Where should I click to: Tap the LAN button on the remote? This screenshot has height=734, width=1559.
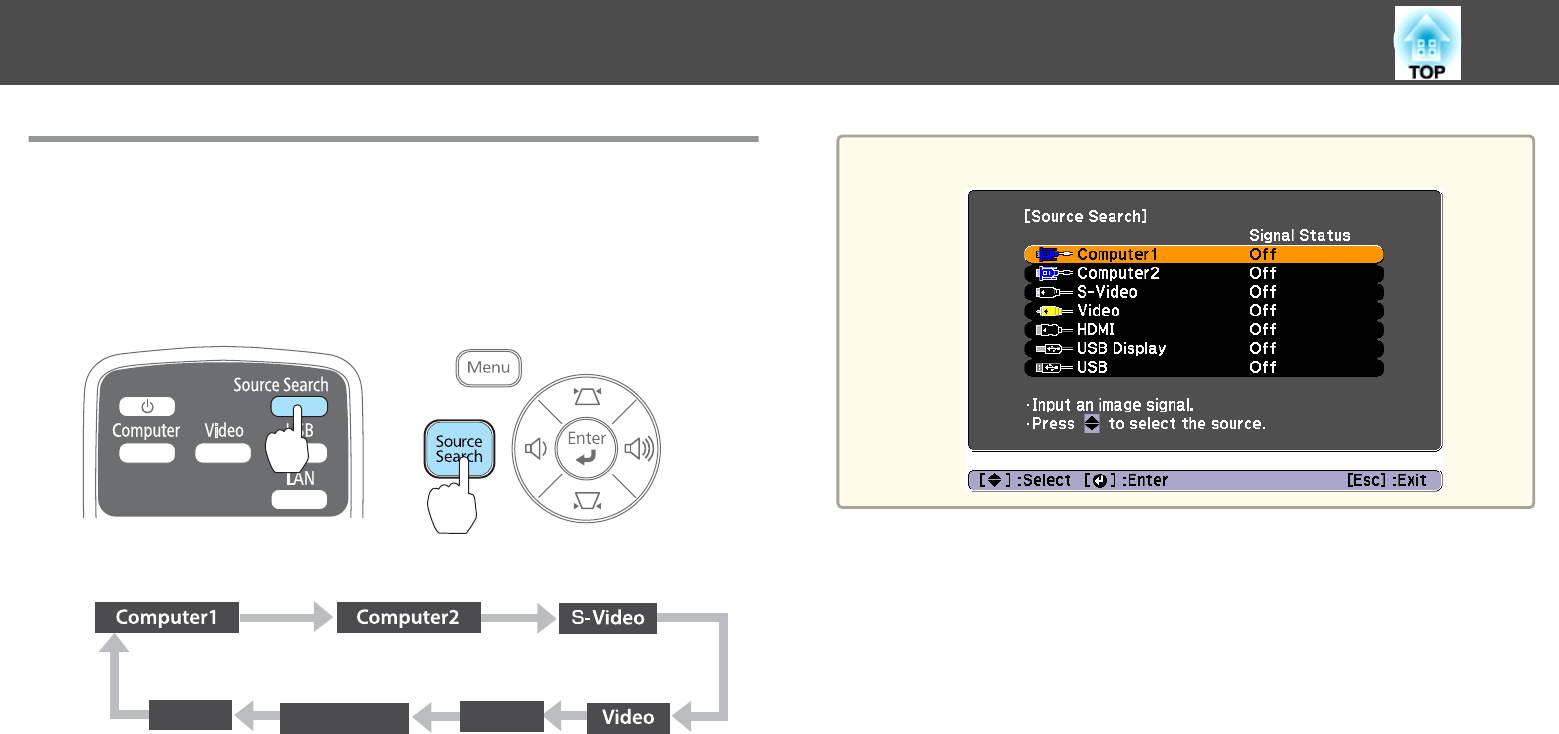tap(298, 498)
